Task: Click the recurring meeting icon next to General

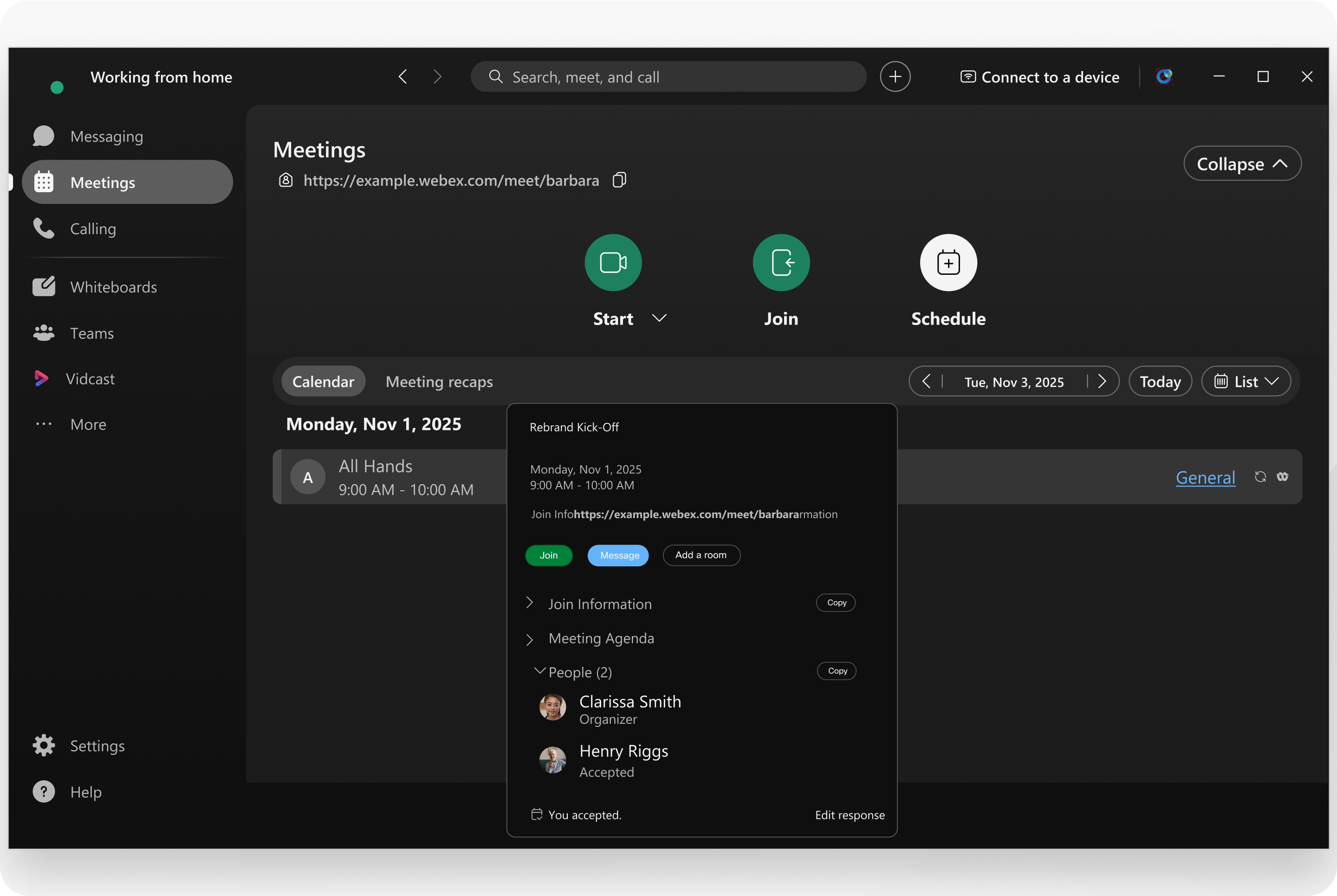Action: (1260, 477)
